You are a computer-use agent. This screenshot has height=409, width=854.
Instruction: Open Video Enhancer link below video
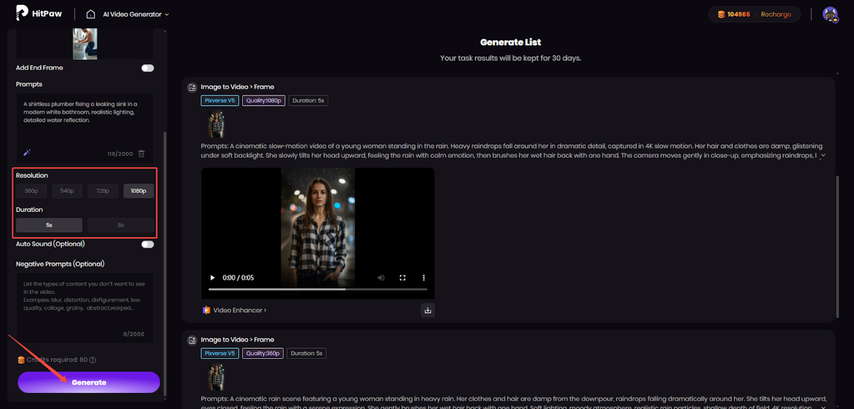coord(238,310)
